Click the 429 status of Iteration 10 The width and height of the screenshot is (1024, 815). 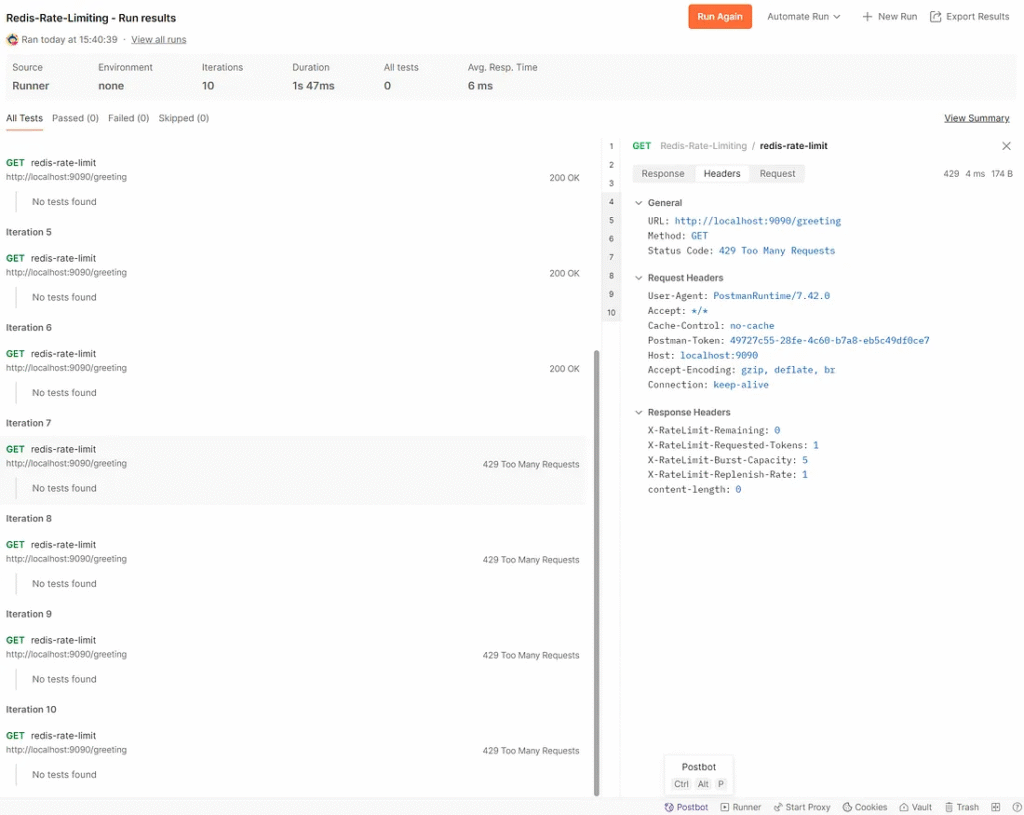(x=530, y=751)
